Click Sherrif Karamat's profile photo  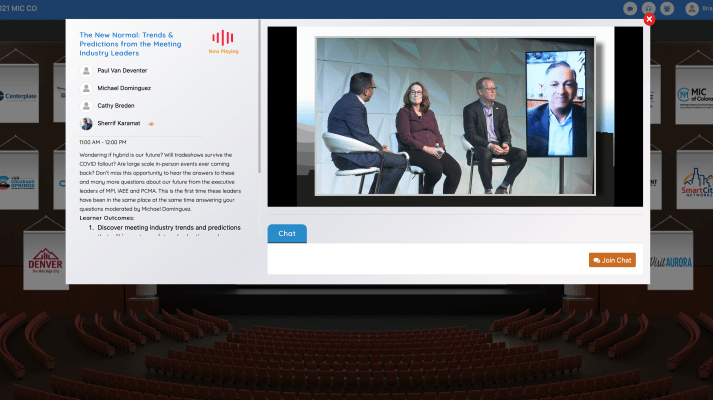(x=86, y=123)
